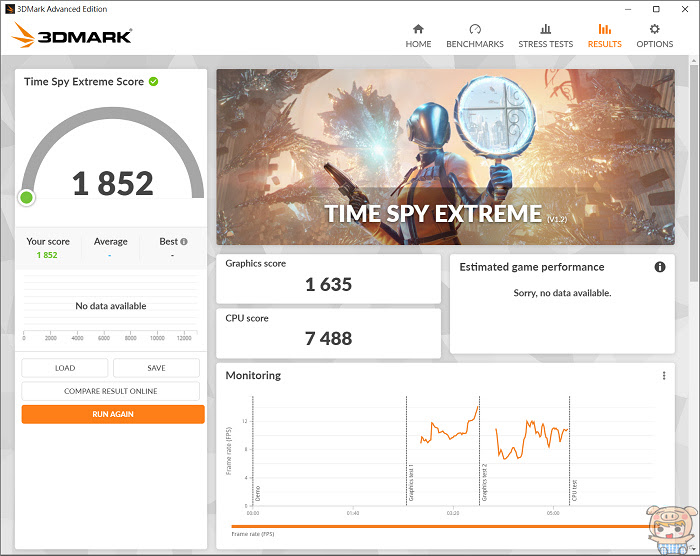Open Monitoring three-dot menu
The image size is (700, 556).
[664, 376]
